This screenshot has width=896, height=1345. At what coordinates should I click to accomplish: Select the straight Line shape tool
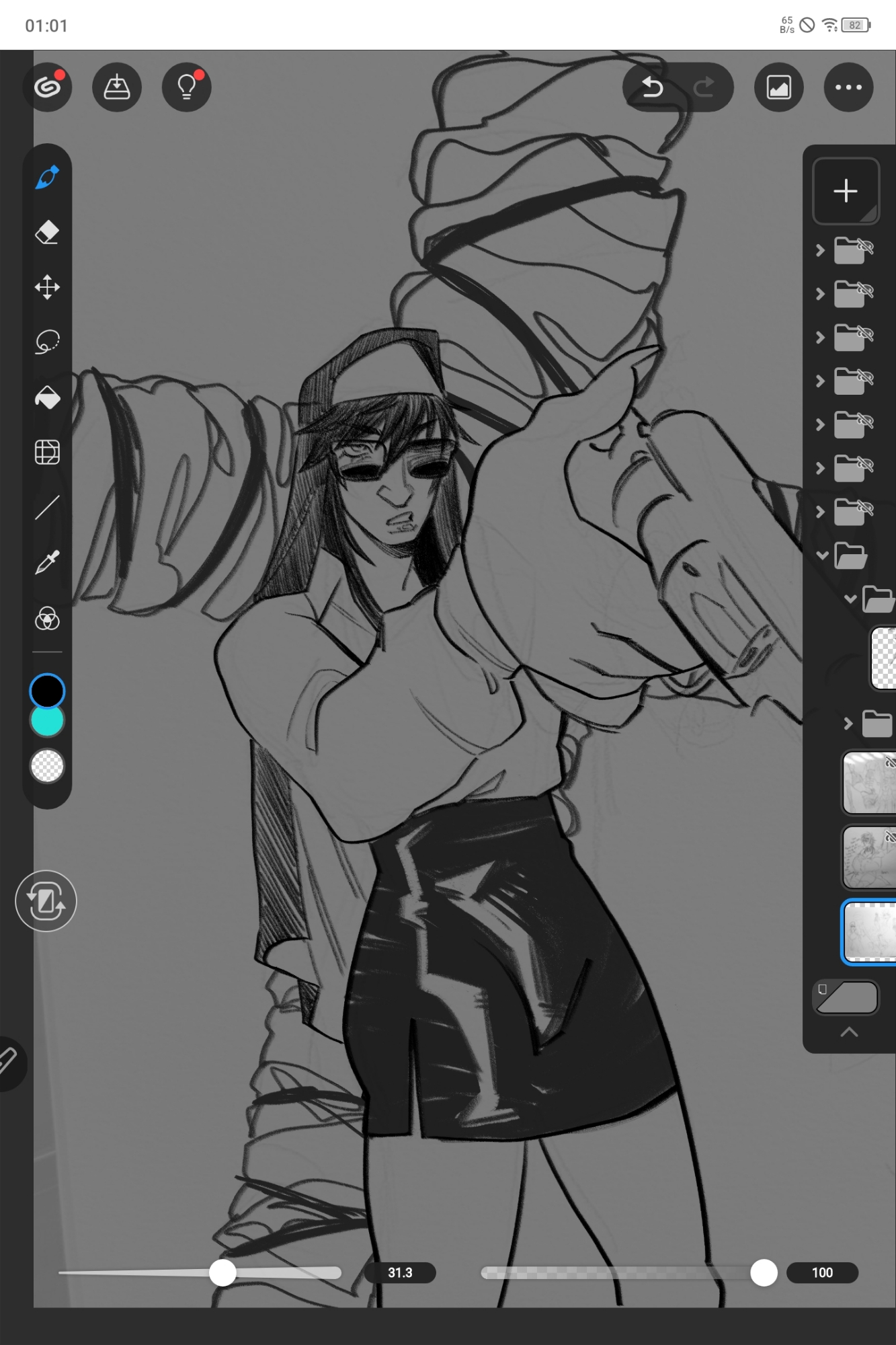[x=47, y=508]
